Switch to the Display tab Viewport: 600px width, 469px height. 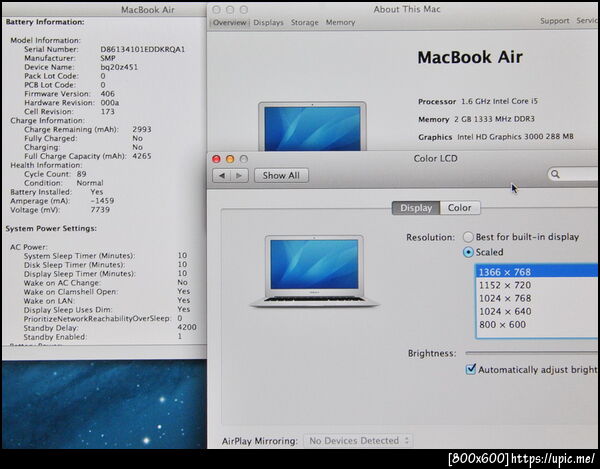pyautogui.click(x=416, y=208)
